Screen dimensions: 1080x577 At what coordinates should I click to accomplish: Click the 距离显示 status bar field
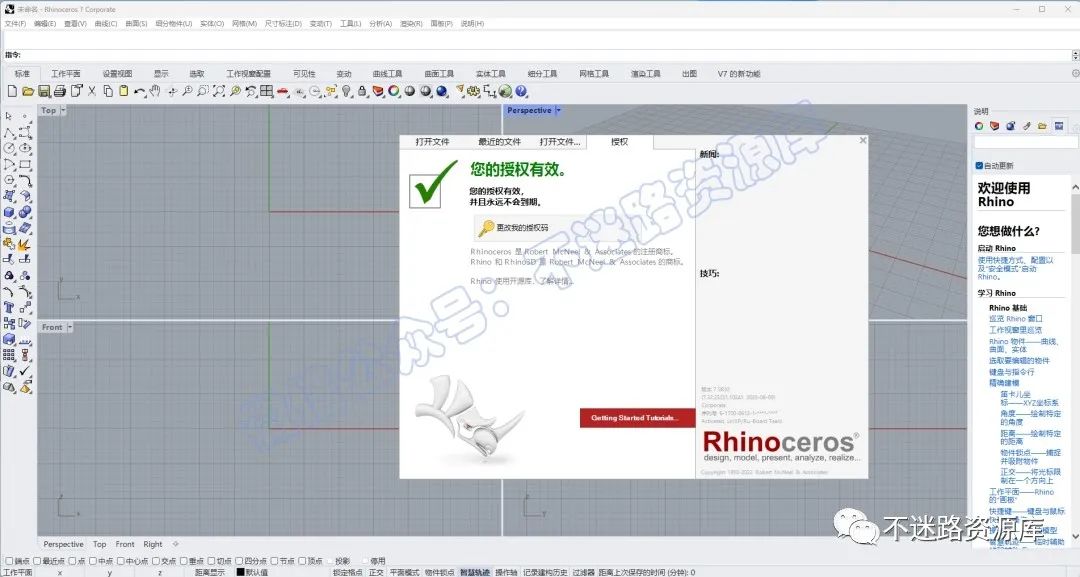209,572
